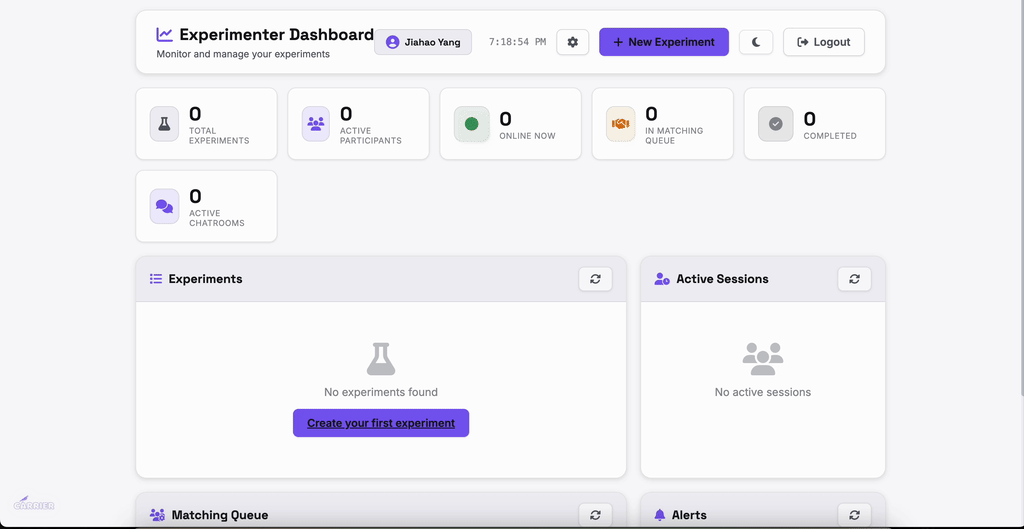
Task: Click the TOTAL EXPERIMENTS label
Action: [x=219, y=136]
